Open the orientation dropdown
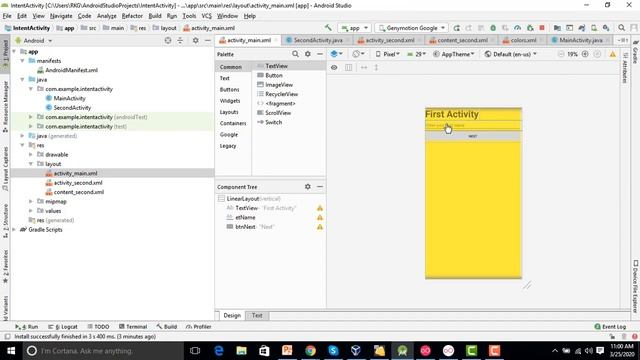 pyautogui.click(x=358, y=54)
